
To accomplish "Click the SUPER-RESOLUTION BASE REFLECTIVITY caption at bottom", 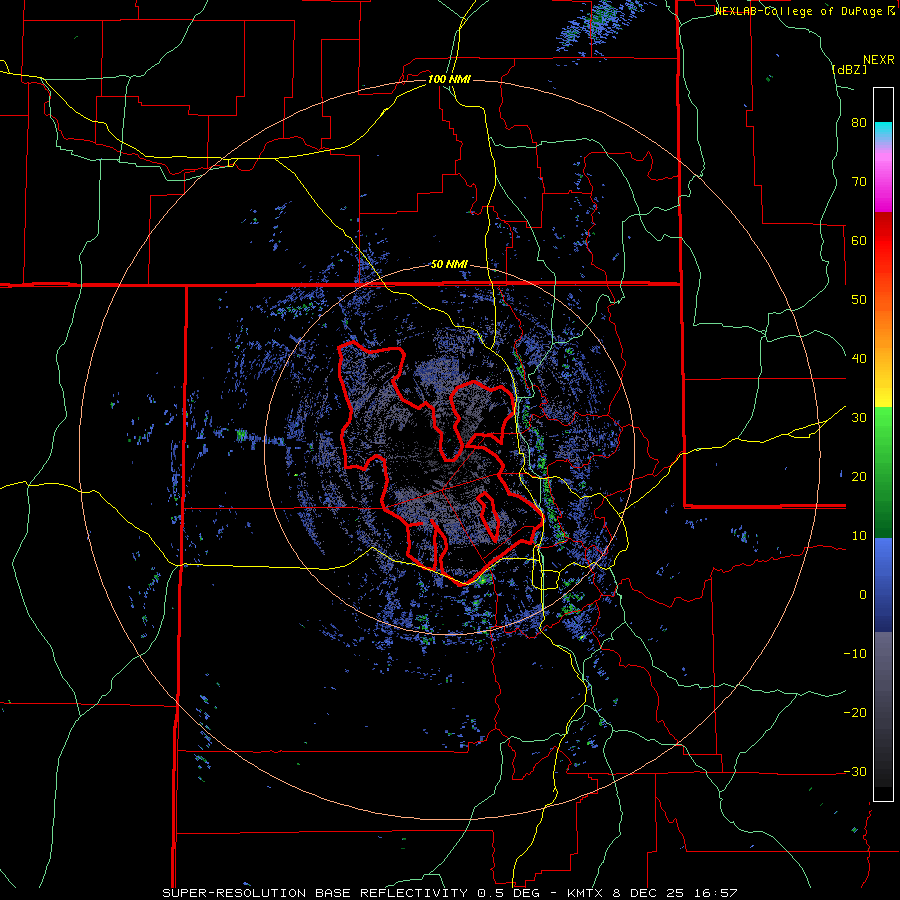I will 315,893.
